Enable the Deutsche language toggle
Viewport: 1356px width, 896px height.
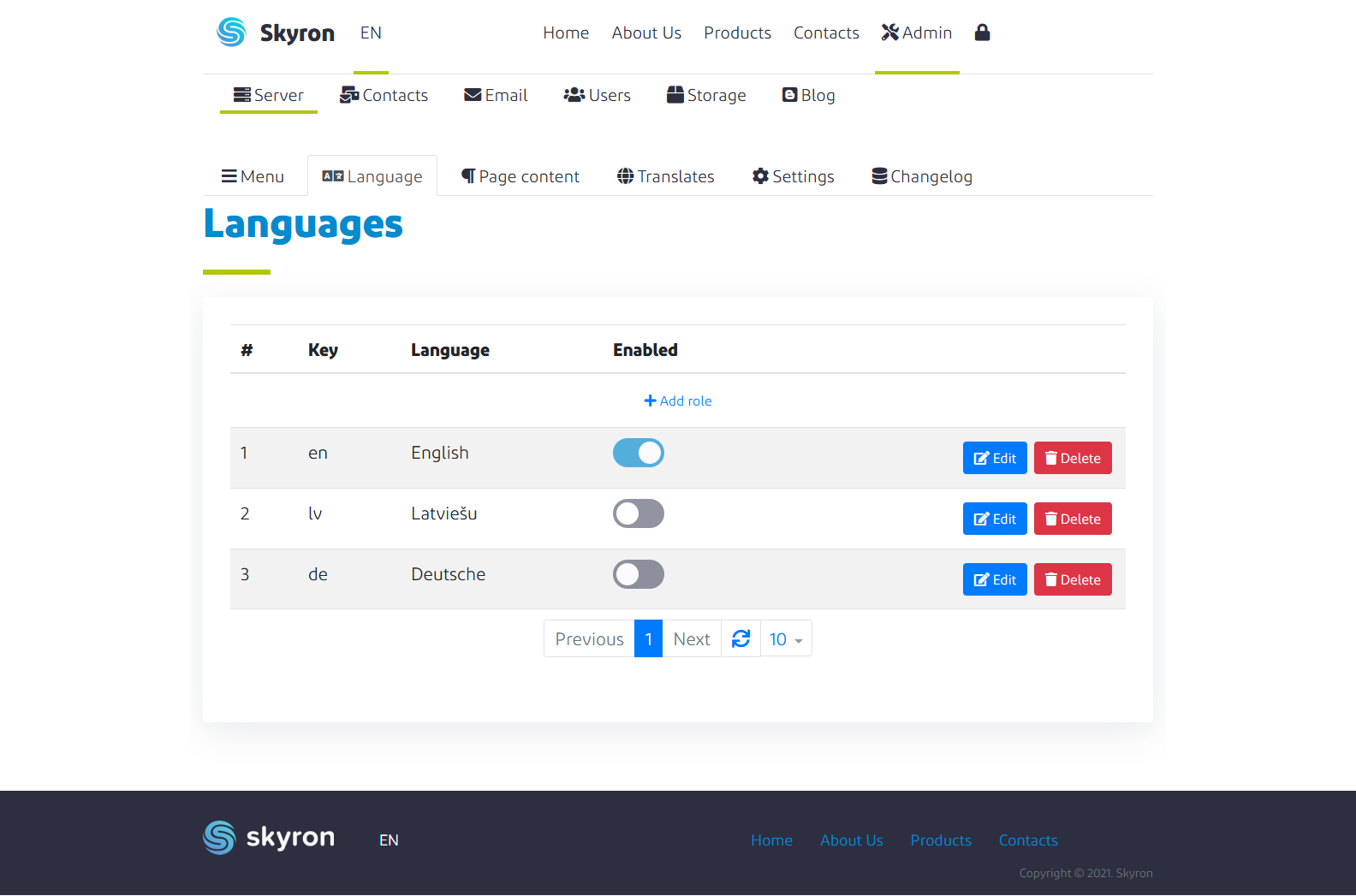(639, 574)
